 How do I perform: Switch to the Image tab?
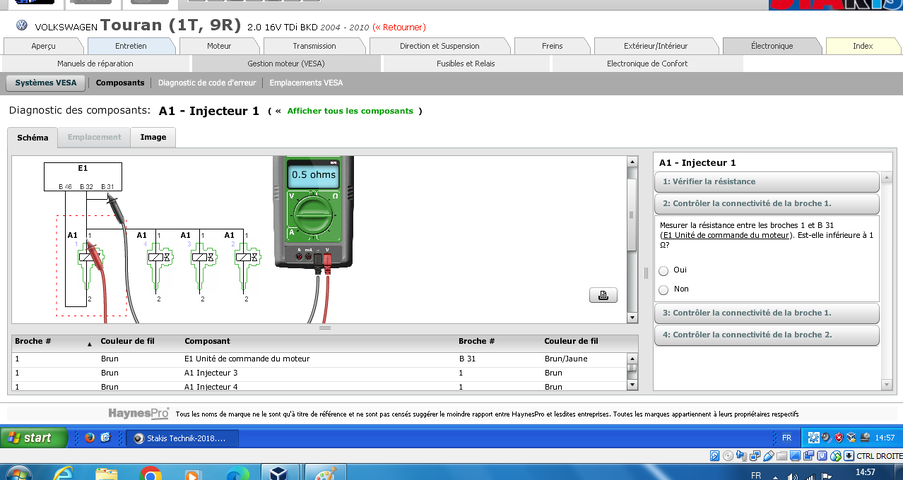[x=153, y=137]
